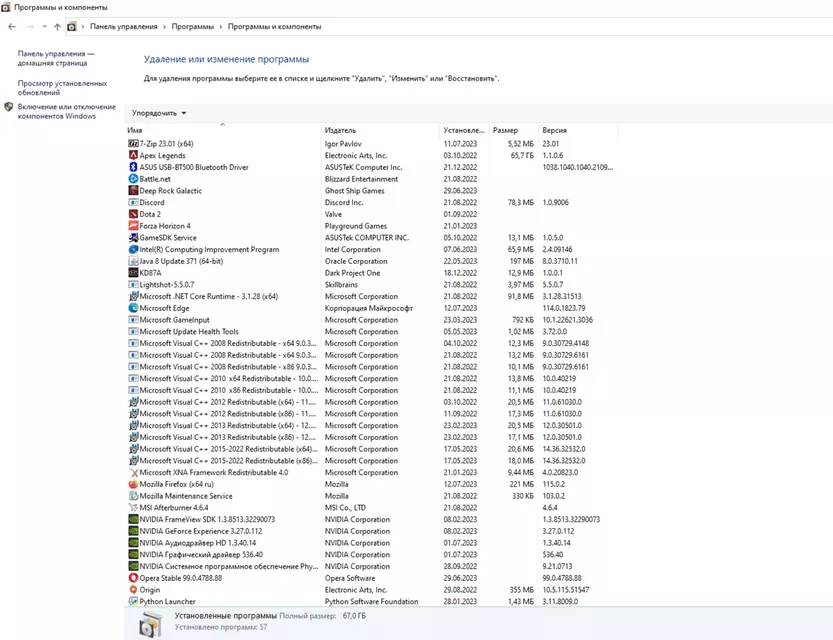
Task: Select Microsoft Update Health Tools entry
Action: (189, 331)
